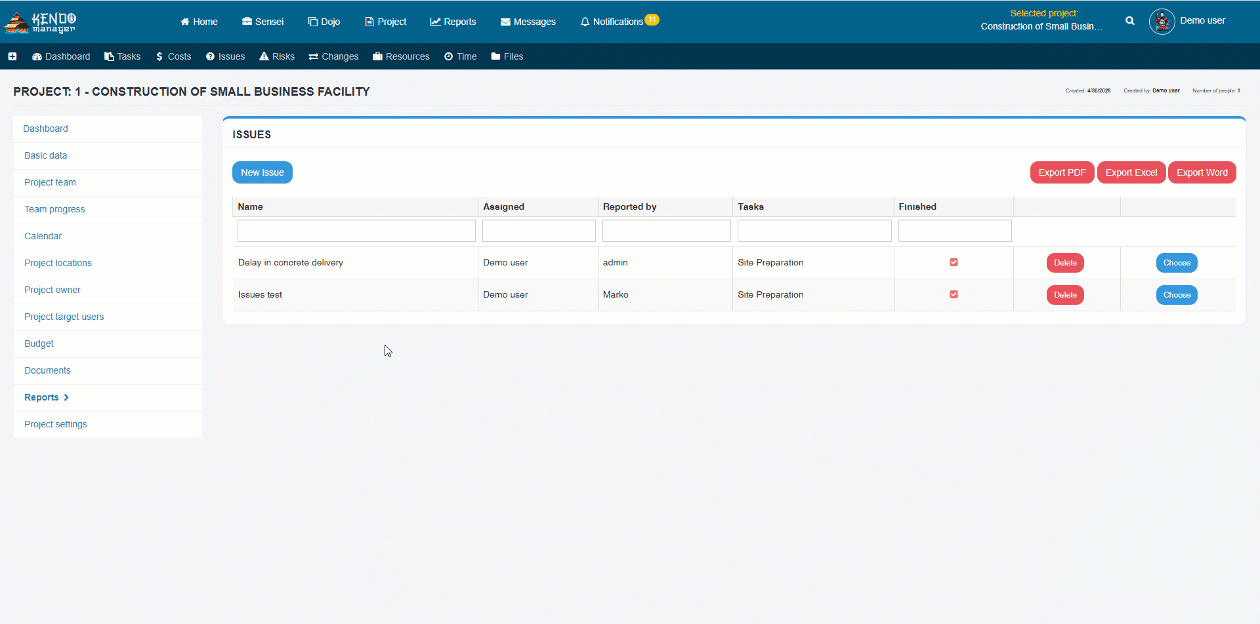Open the Dojo menu
Screen dimensions: 1260x624
tap(324, 22)
